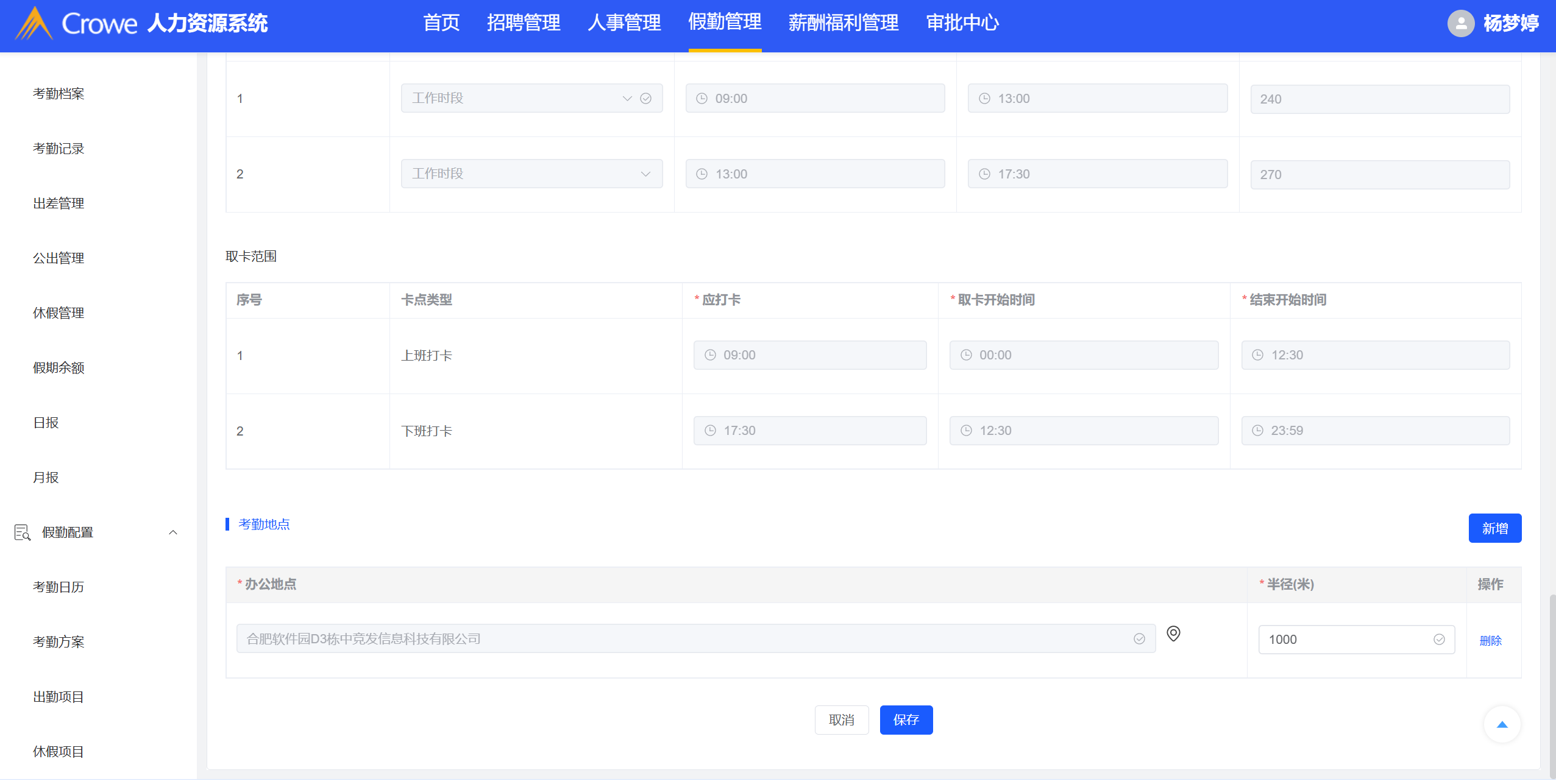The width and height of the screenshot is (1556, 784).
Task: Click clock icon in the 23:59 end field
Action: tap(1257, 431)
